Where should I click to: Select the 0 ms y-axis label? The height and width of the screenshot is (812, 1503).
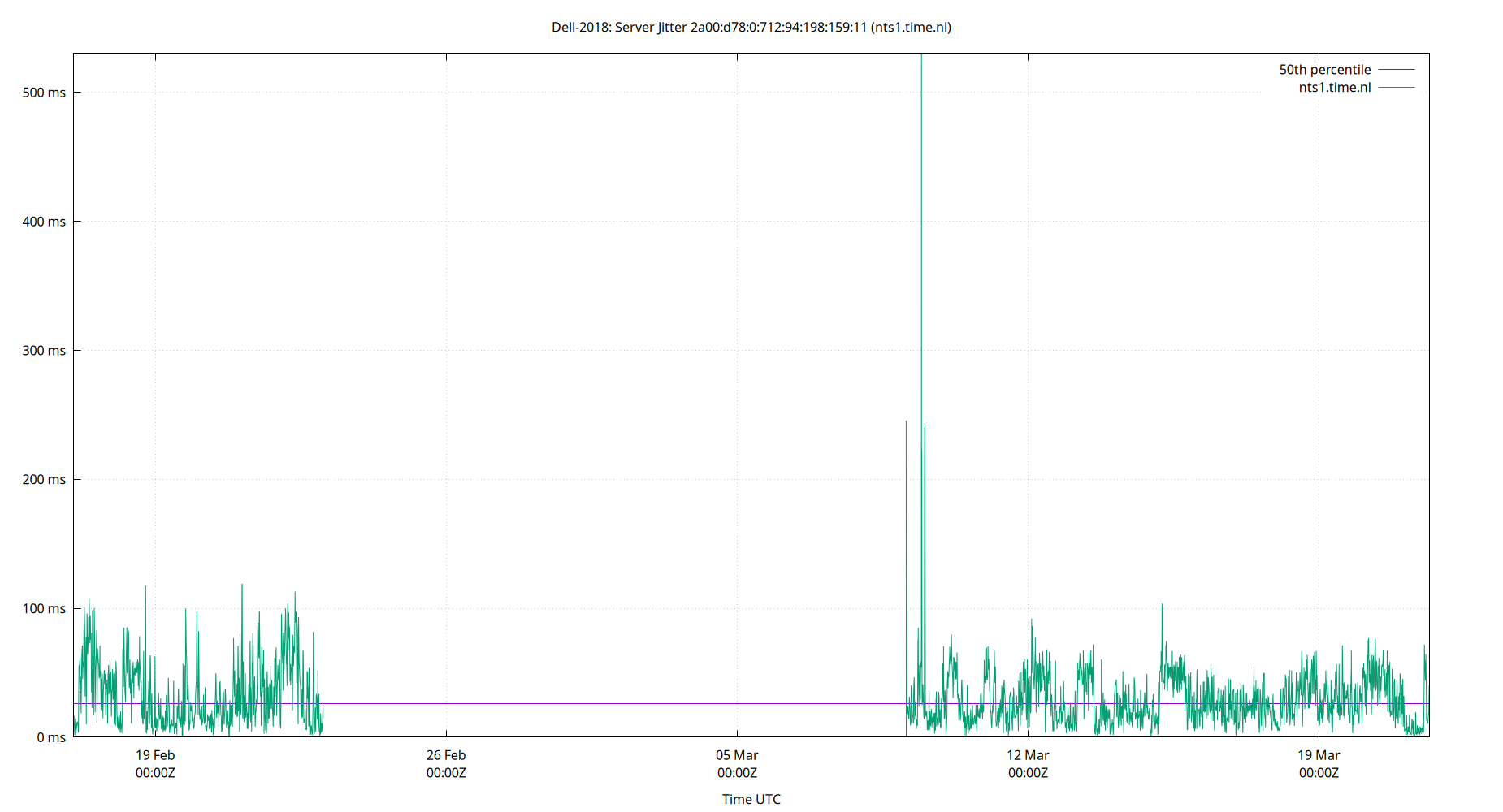point(50,737)
